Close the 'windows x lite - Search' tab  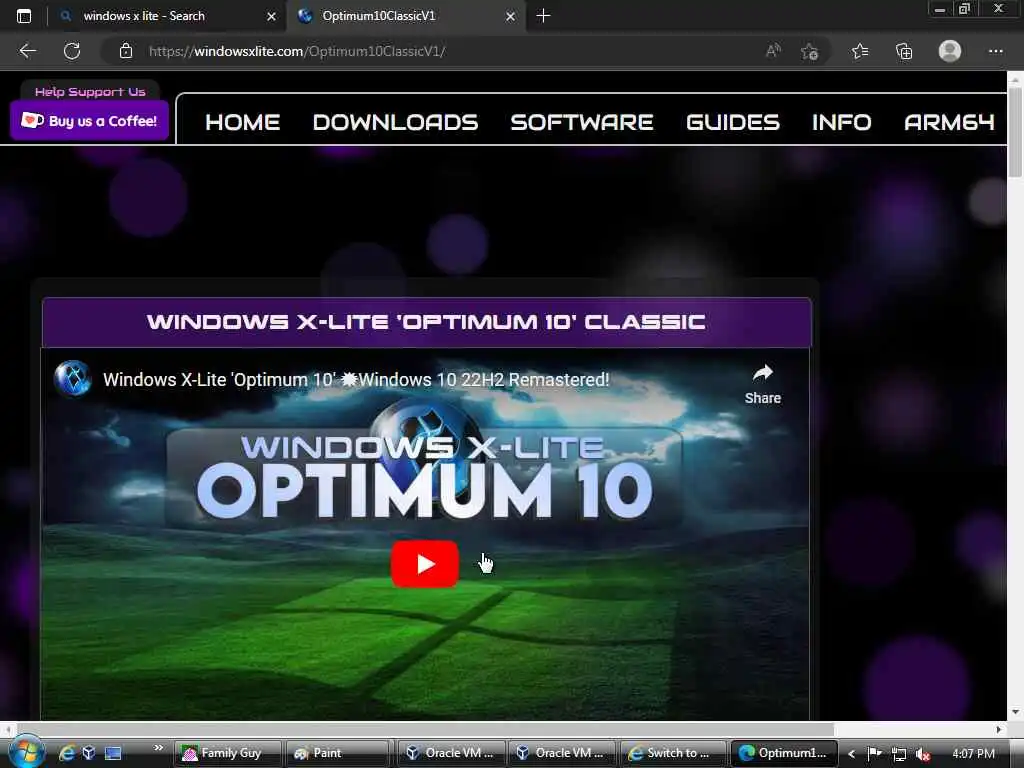point(271,16)
